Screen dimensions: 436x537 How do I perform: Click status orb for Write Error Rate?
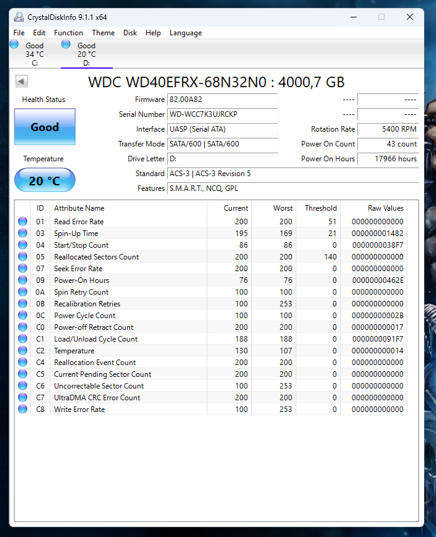click(23, 409)
